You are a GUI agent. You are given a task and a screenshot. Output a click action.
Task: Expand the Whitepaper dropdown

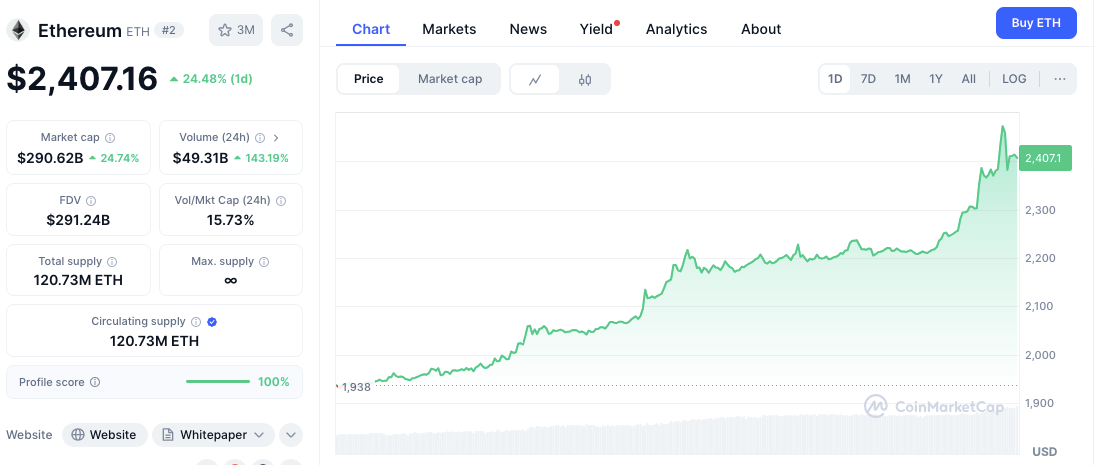[x=213, y=435]
